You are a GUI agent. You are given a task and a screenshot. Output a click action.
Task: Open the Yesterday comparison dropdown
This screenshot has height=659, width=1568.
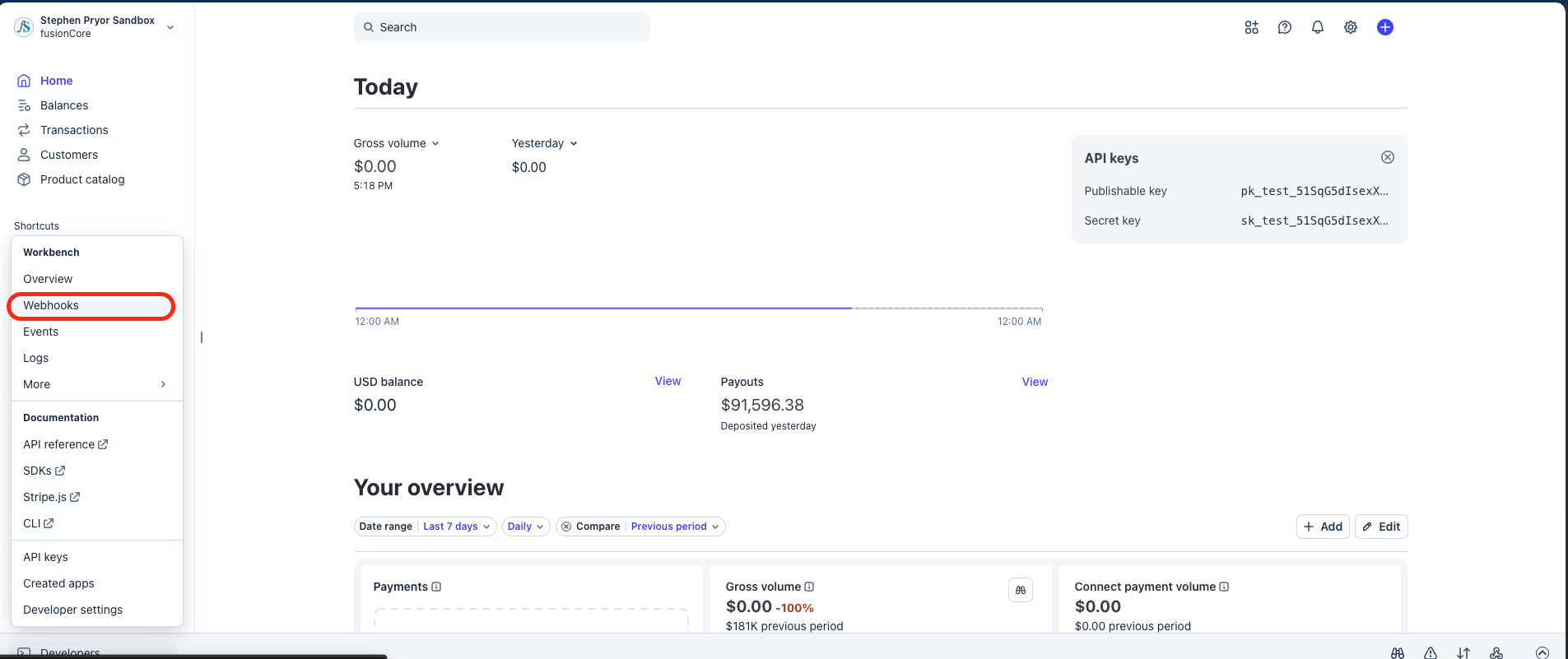(544, 143)
